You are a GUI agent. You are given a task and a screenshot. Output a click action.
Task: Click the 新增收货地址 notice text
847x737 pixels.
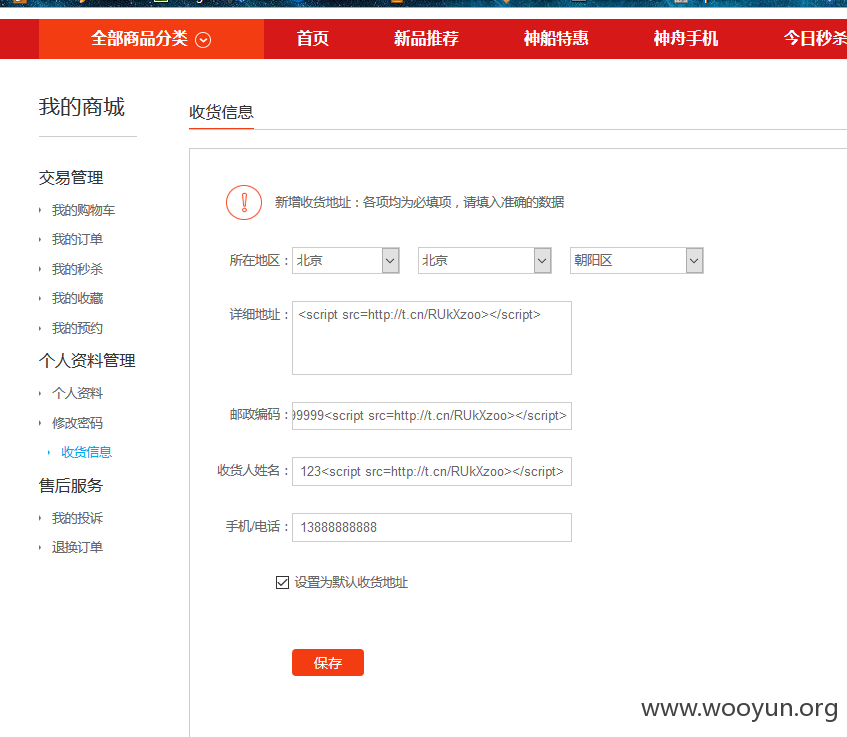(x=420, y=202)
